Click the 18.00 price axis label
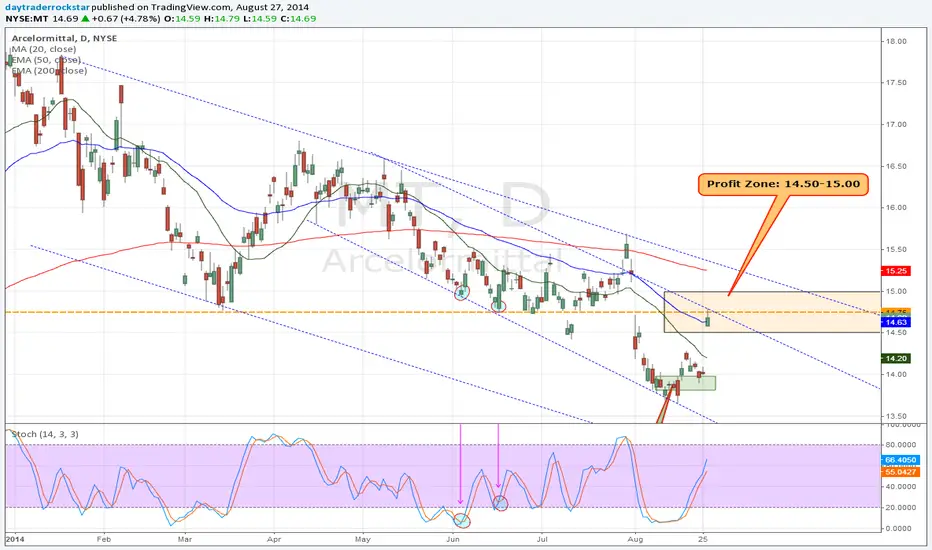The height and width of the screenshot is (550, 932). pyautogui.click(x=896, y=41)
